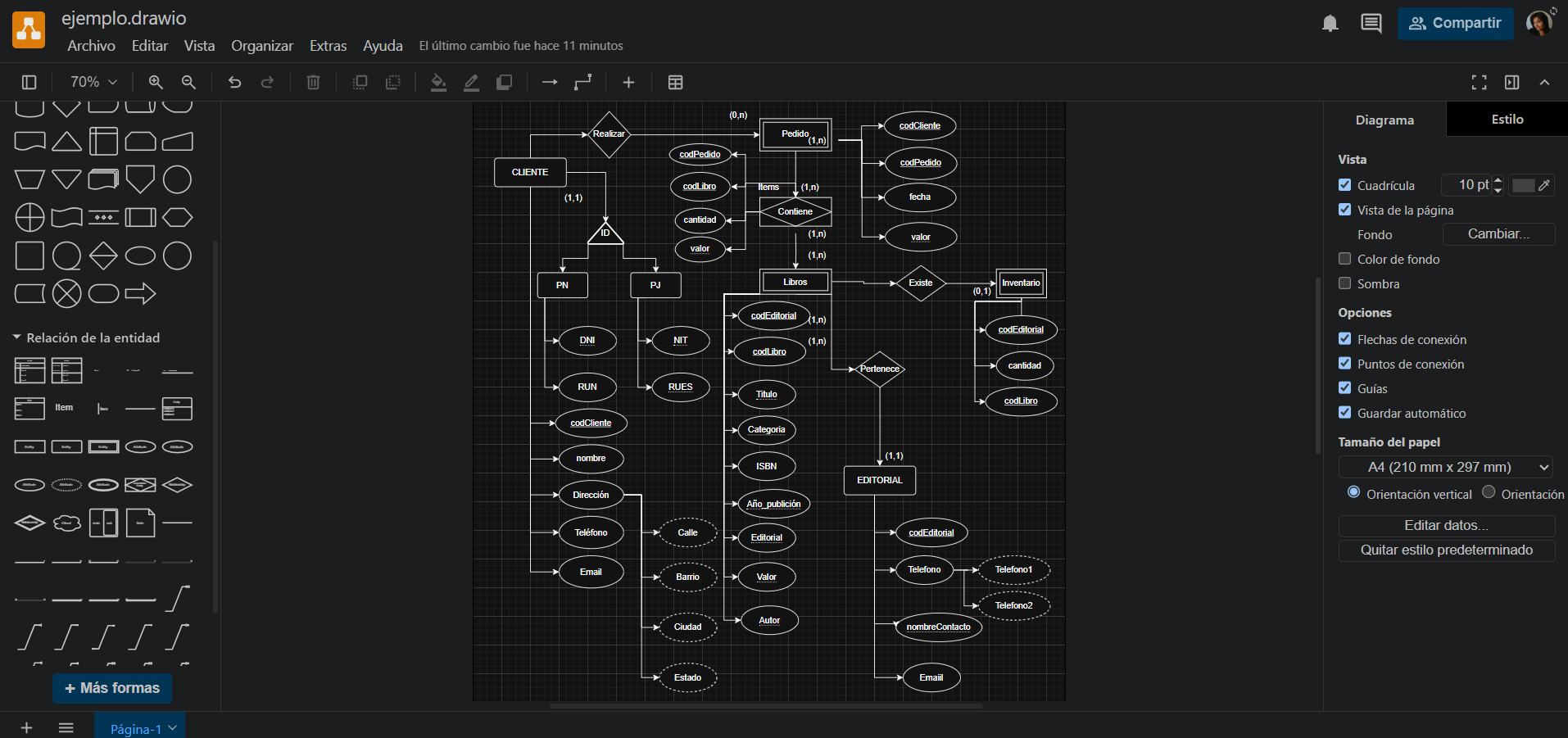The height and width of the screenshot is (738, 1568).
Task: Open the A4 paper size dropdown
Action: pyautogui.click(x=1446, y=467)
